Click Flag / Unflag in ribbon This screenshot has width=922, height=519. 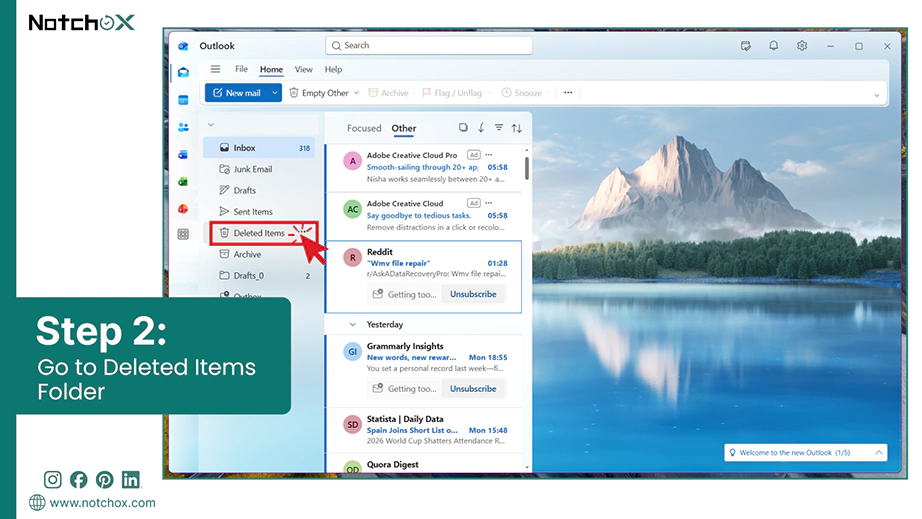coord(452,93)
